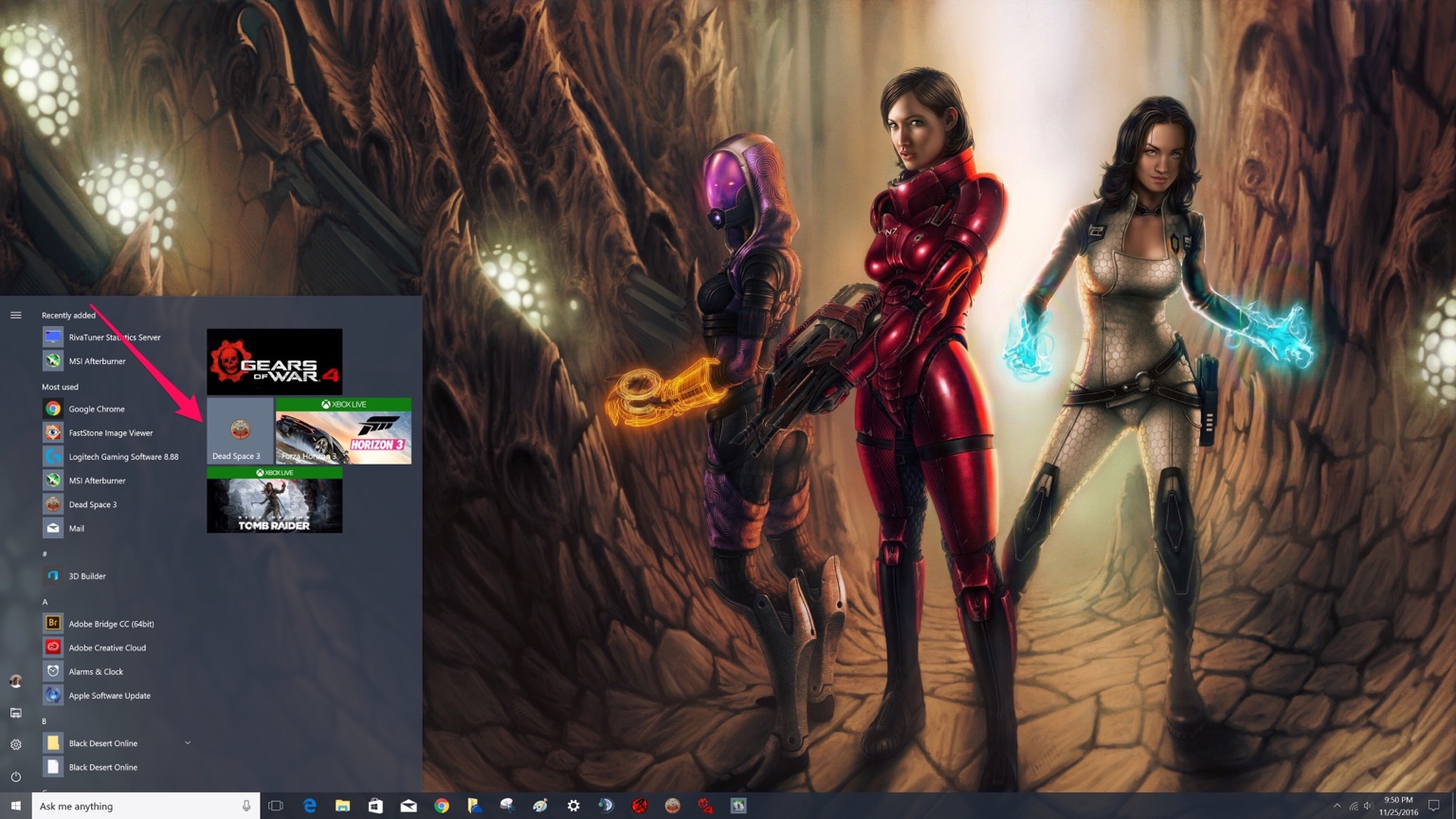Expand the Black Desert Online group
1456x819 pixels.
point(188,742)
